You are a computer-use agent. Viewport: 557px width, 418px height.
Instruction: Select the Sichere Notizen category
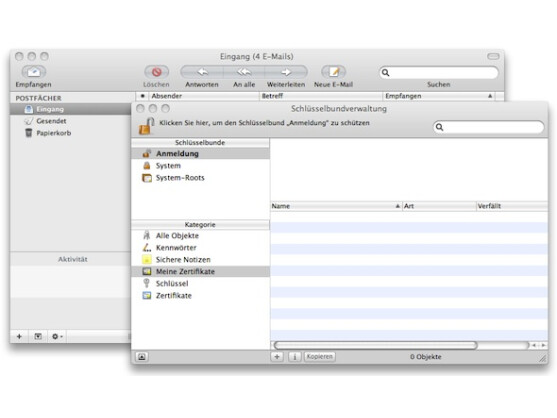point(201,260)
